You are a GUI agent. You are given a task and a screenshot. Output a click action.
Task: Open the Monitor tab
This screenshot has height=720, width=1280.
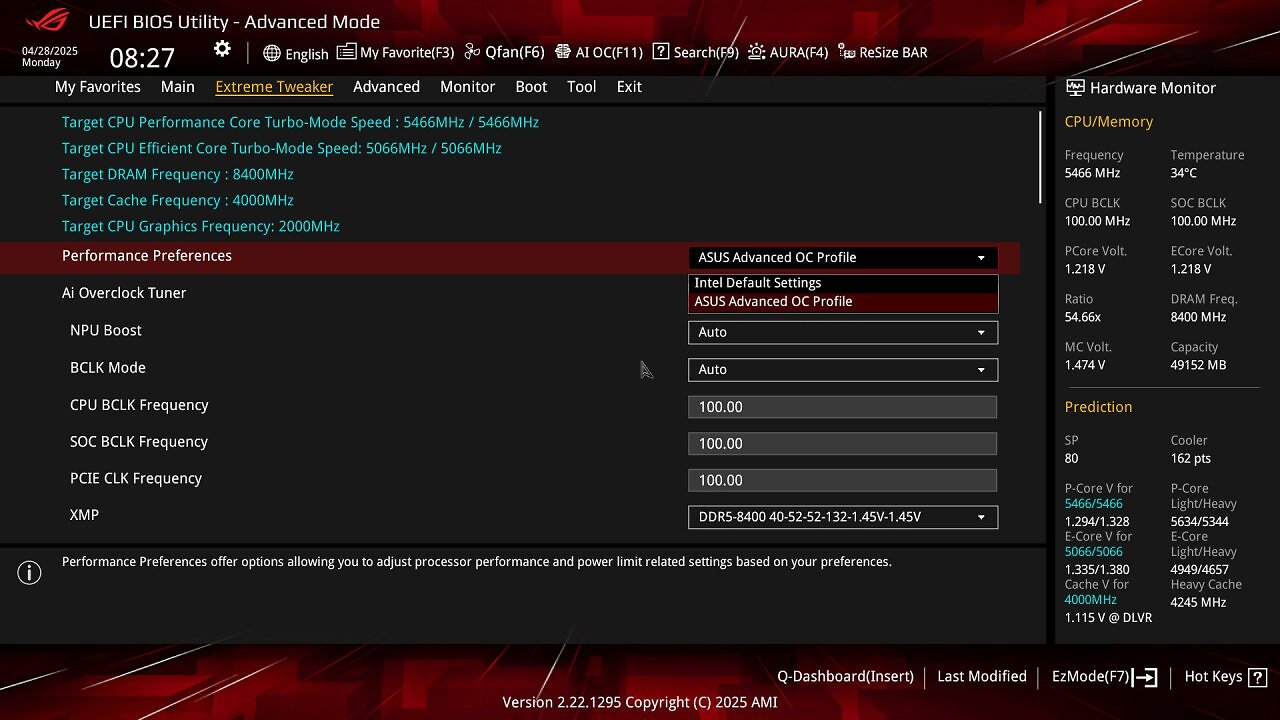[x=468, y=87]
